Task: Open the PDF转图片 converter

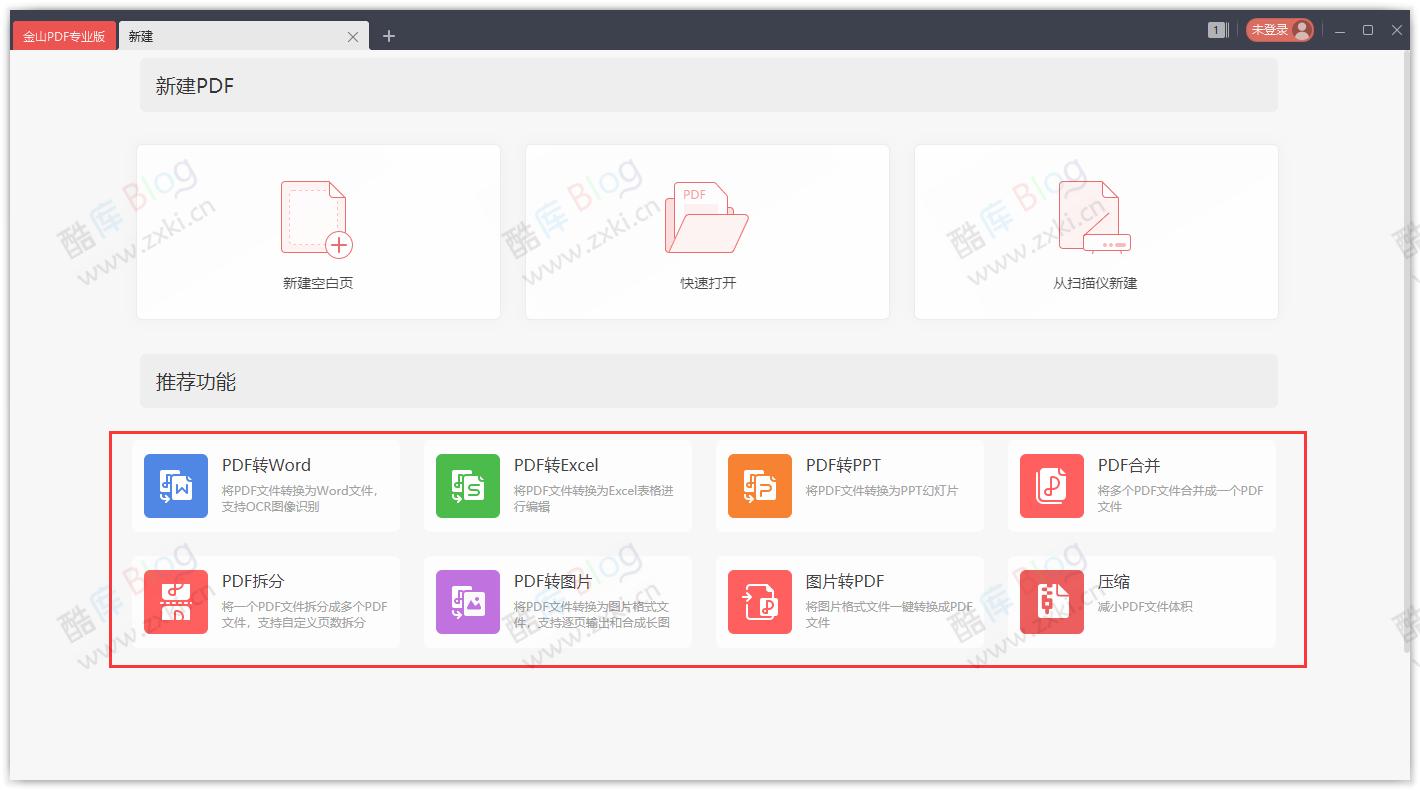Action: click(559, 602)
